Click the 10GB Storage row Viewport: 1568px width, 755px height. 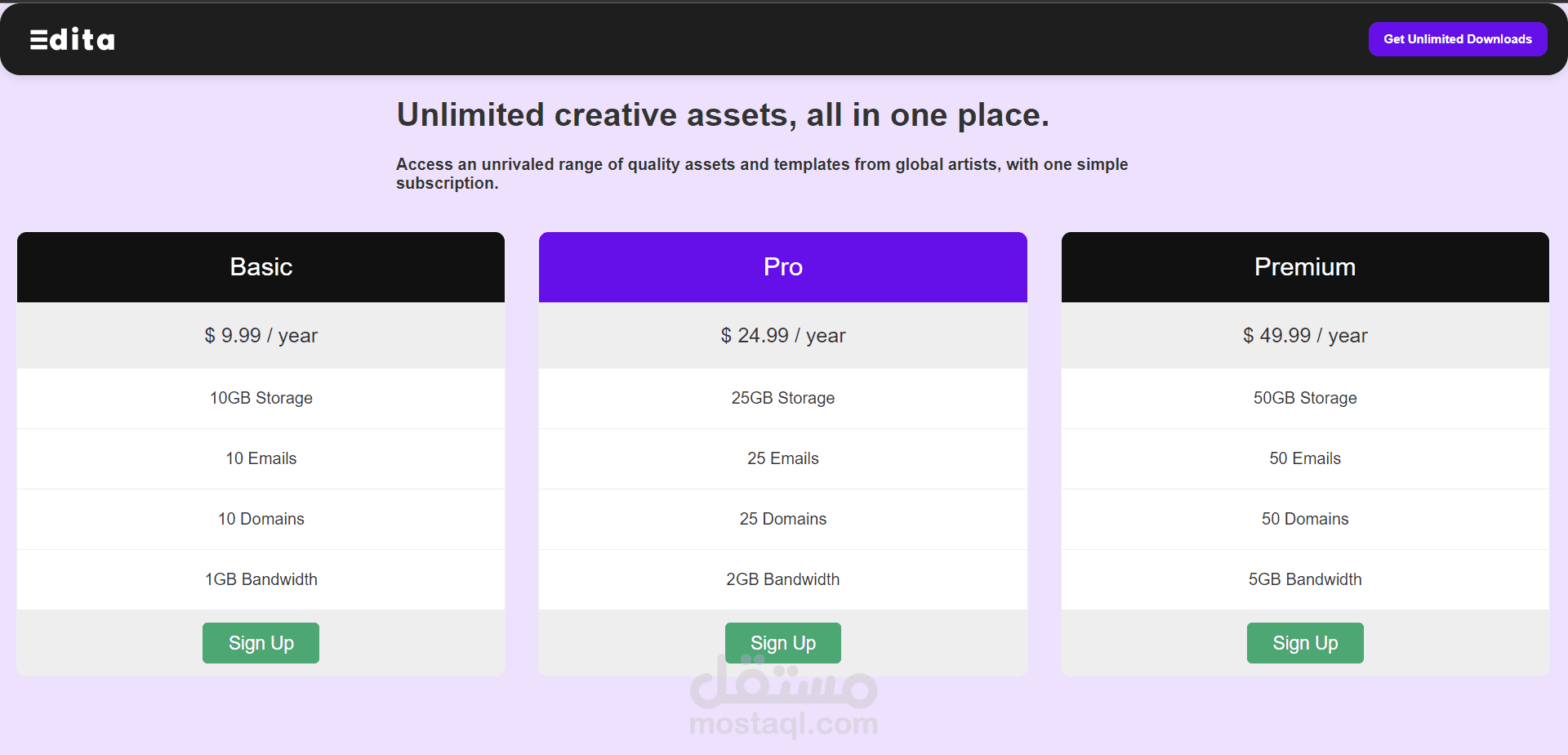[261, 398]
